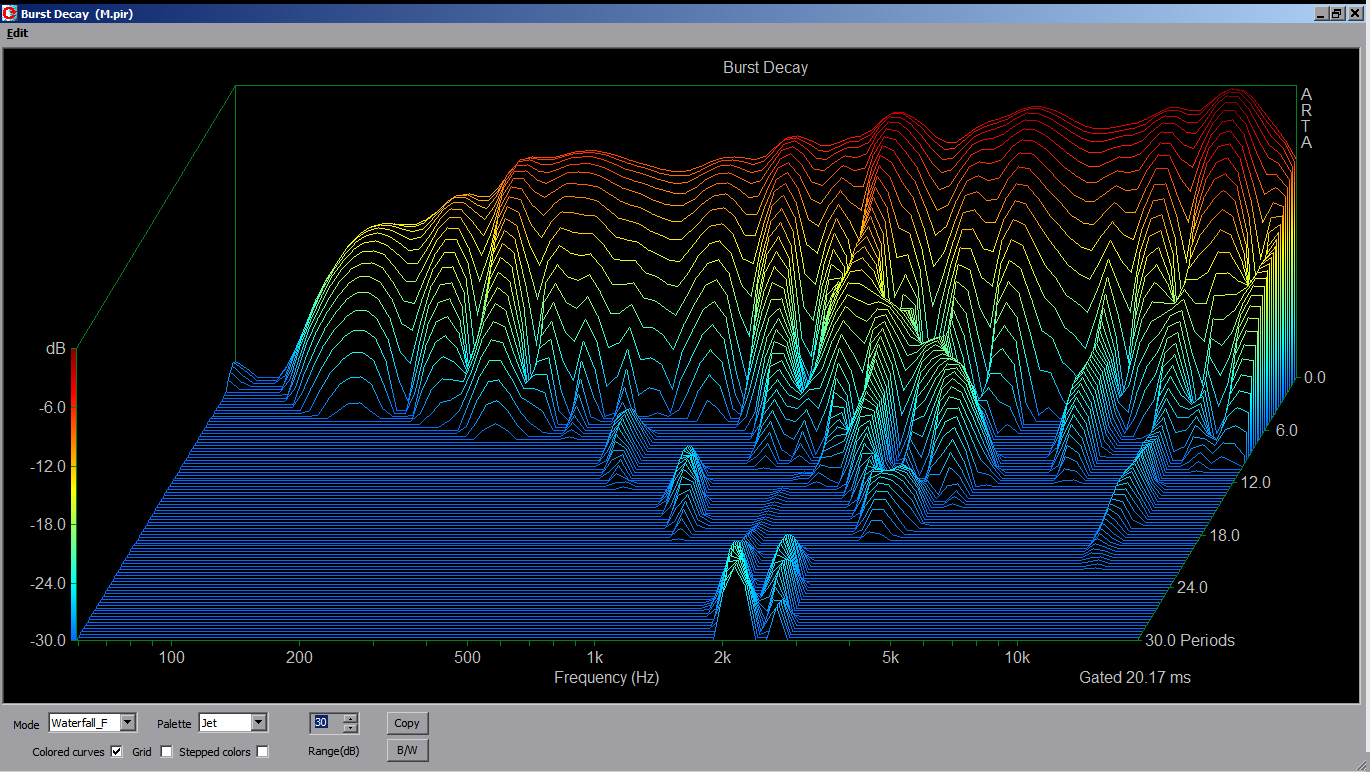Image resolution: width=1370 pixels, height=772 pixels.
Task: Click the vertical ARTA logo text in plot
Action: (1305, 118)
